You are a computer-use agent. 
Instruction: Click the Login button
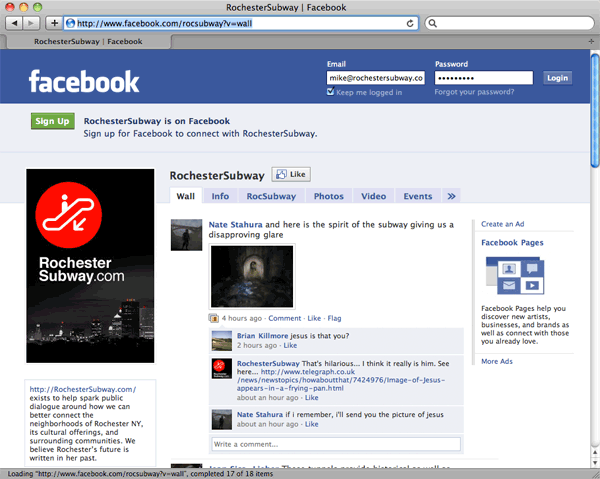[x=558, y=78]
